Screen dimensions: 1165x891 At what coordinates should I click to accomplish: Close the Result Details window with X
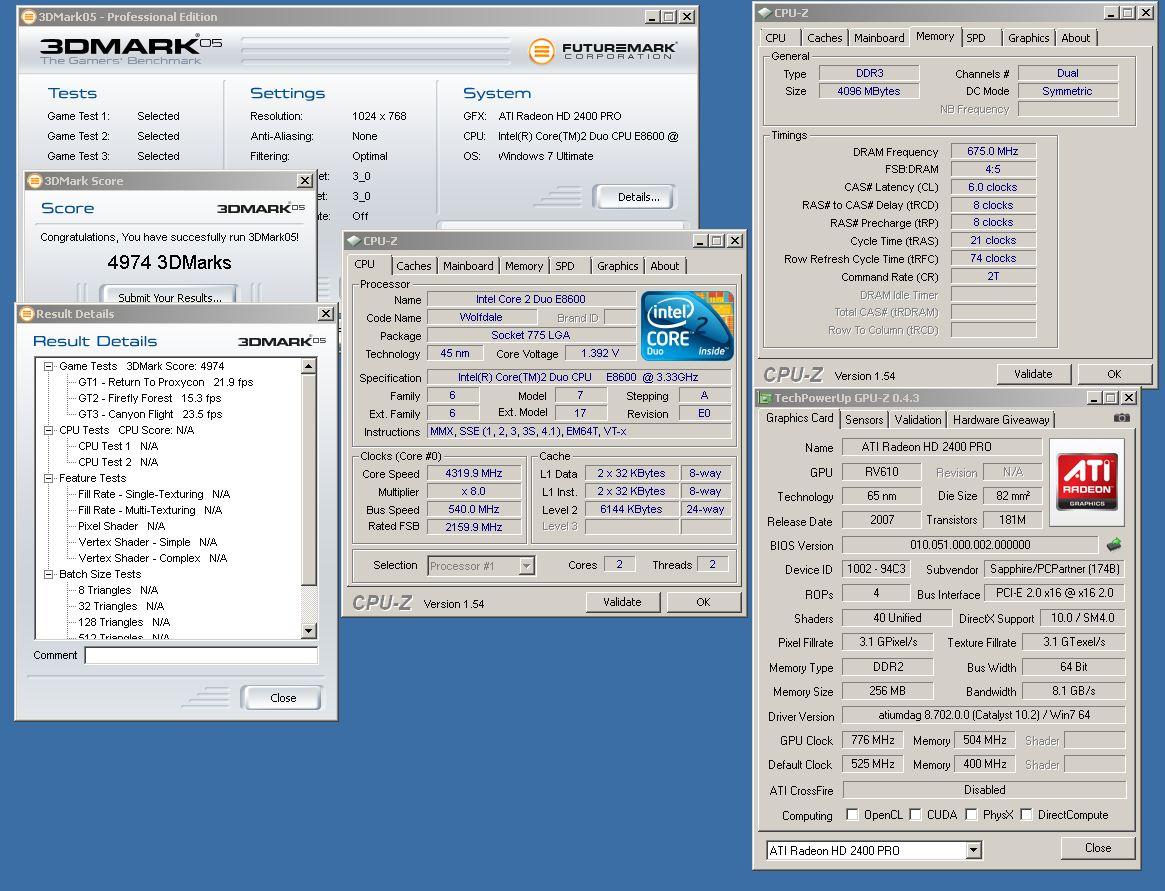325,314
